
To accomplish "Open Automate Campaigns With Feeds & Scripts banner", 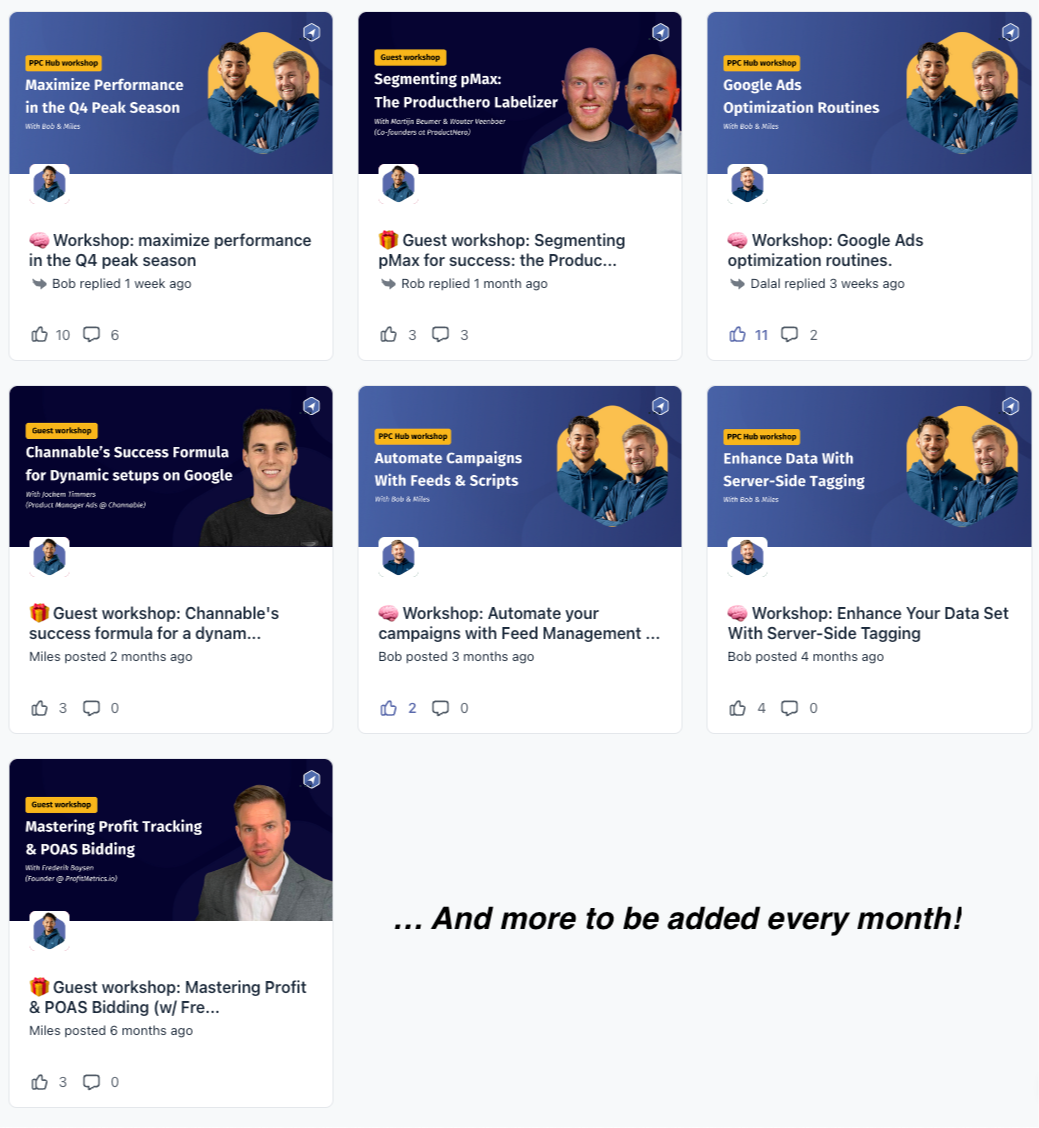I will [x=520, y=466].
